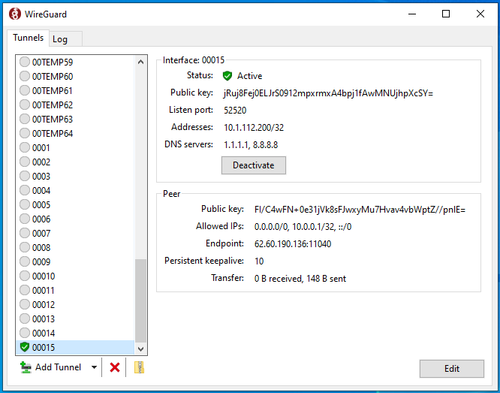Click status circle icon beside 0001
500x393 pixels.
click(24, 147)
